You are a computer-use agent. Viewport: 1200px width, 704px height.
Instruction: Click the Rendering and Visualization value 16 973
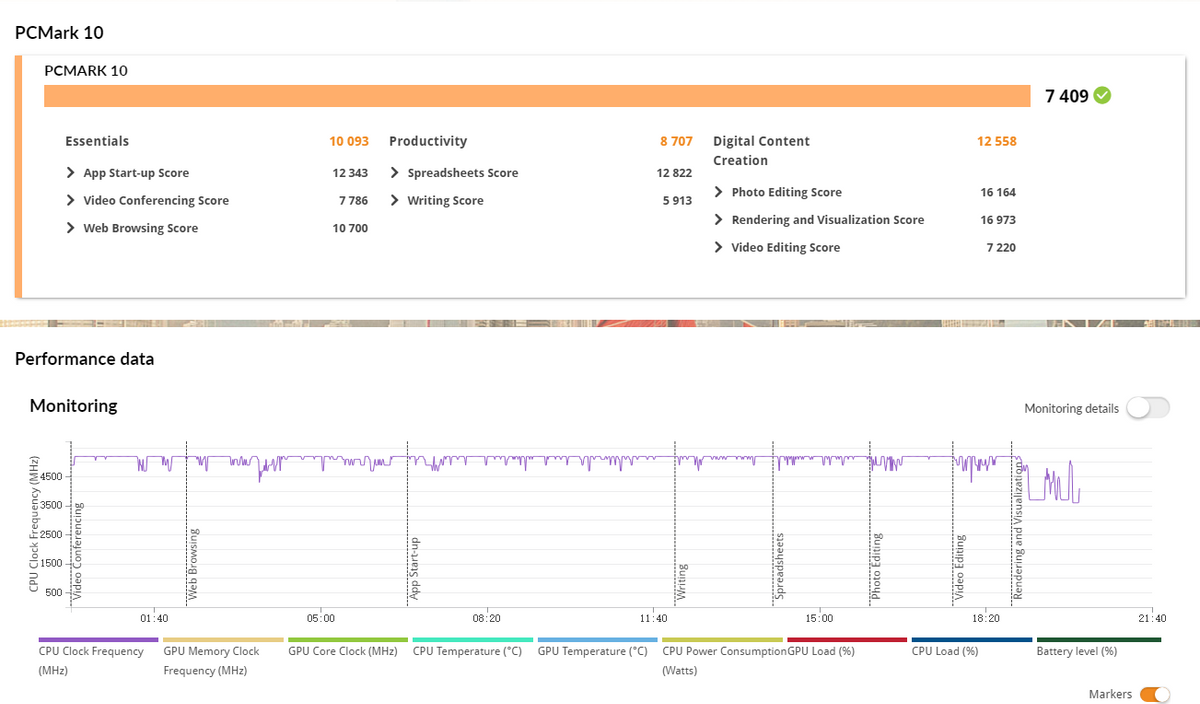pos(998,219)
